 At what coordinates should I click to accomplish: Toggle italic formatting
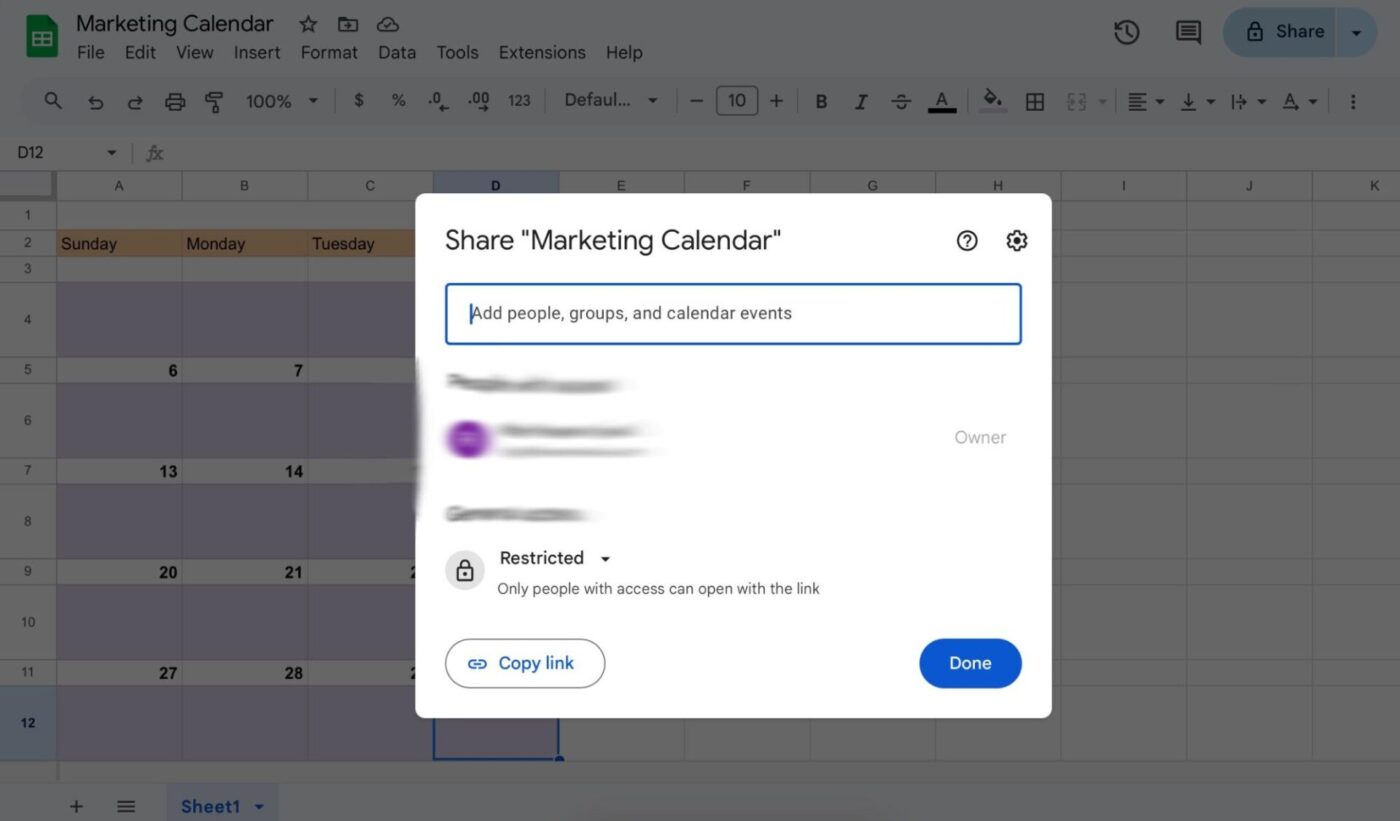pos(860,101)
